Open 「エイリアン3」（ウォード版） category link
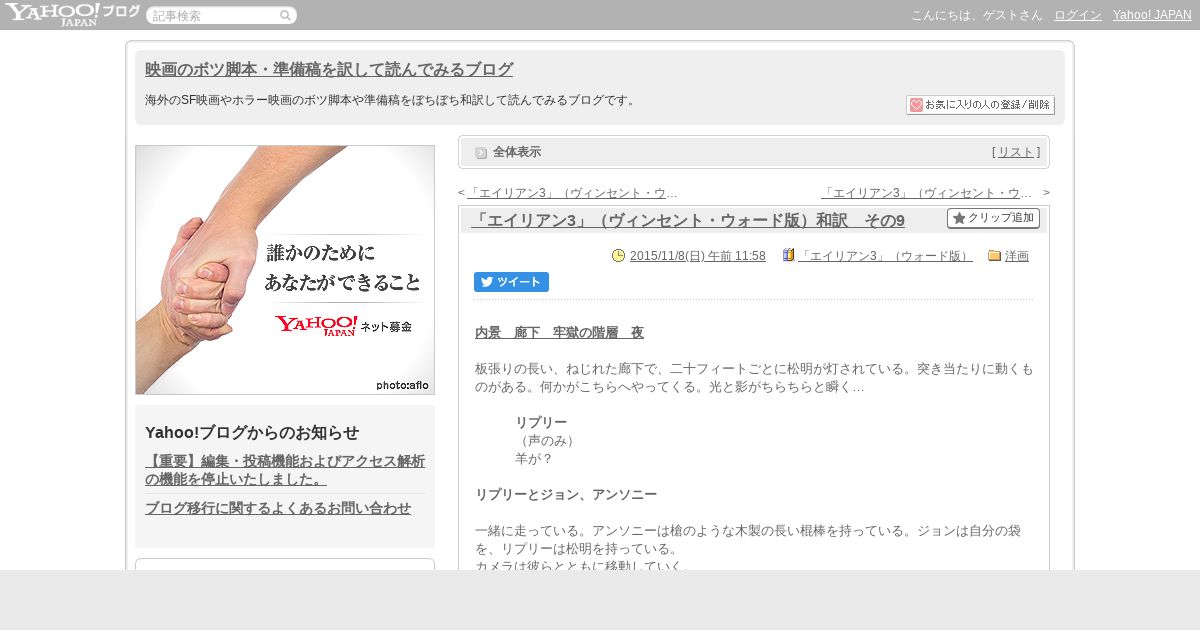The width and height of the screenshot is (1200, 630). point(885,256)
